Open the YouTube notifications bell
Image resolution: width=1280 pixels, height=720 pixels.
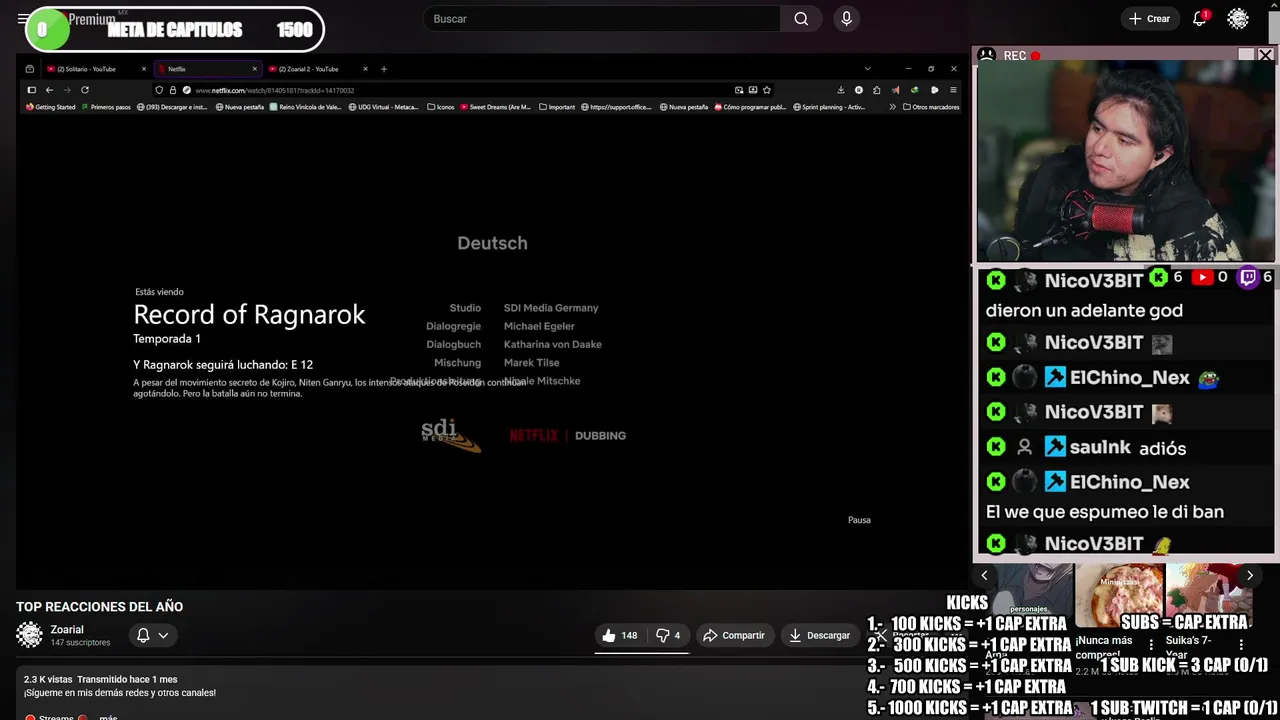coord(1200,19)
